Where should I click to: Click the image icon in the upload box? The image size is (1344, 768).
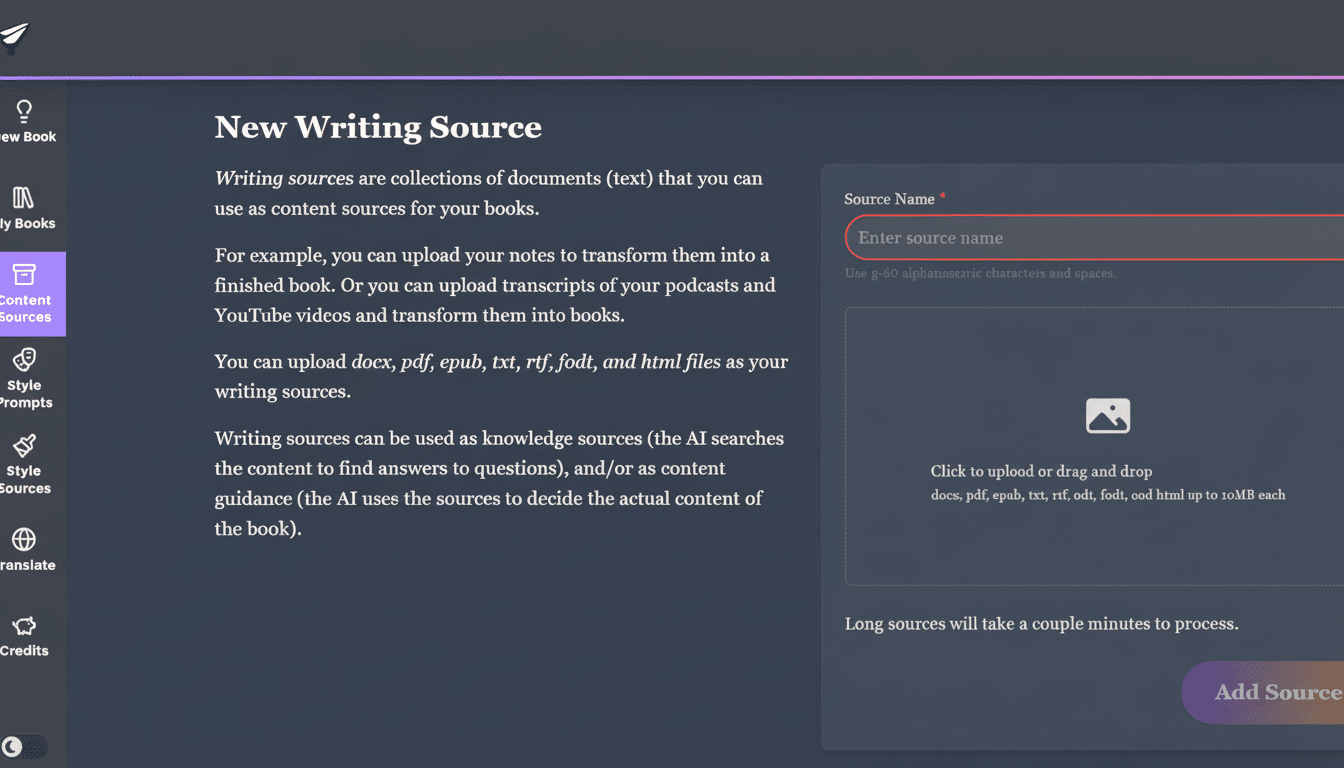coord(1107,415)
